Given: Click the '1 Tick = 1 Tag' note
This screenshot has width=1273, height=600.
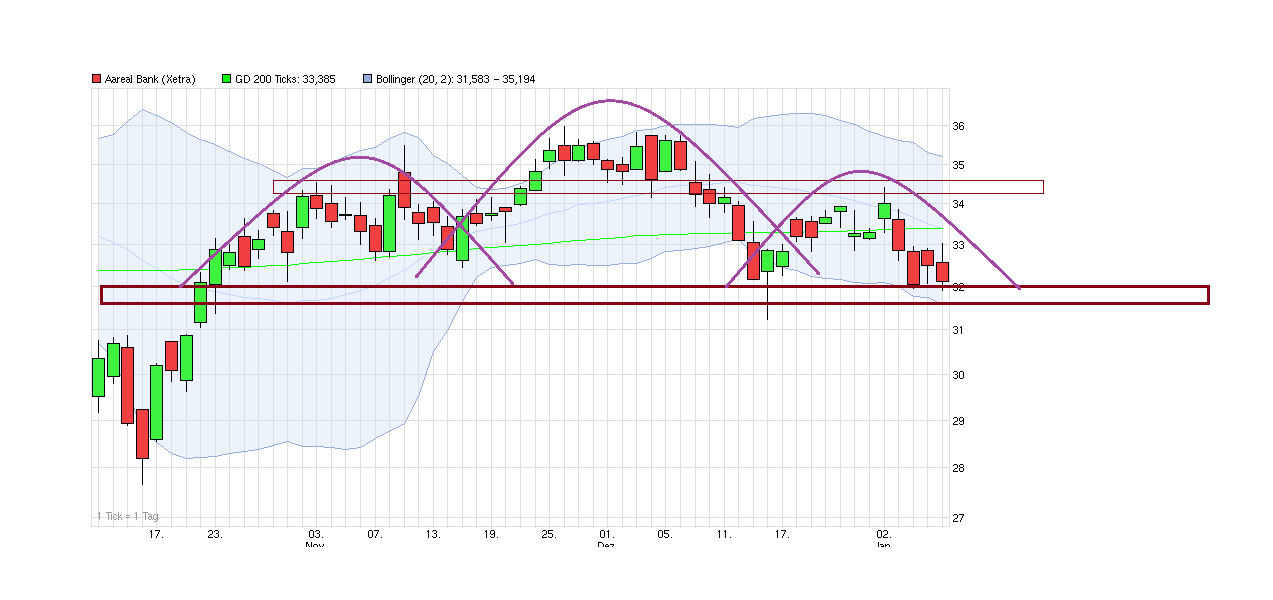Looking at the screenshot, I should 127,516.
